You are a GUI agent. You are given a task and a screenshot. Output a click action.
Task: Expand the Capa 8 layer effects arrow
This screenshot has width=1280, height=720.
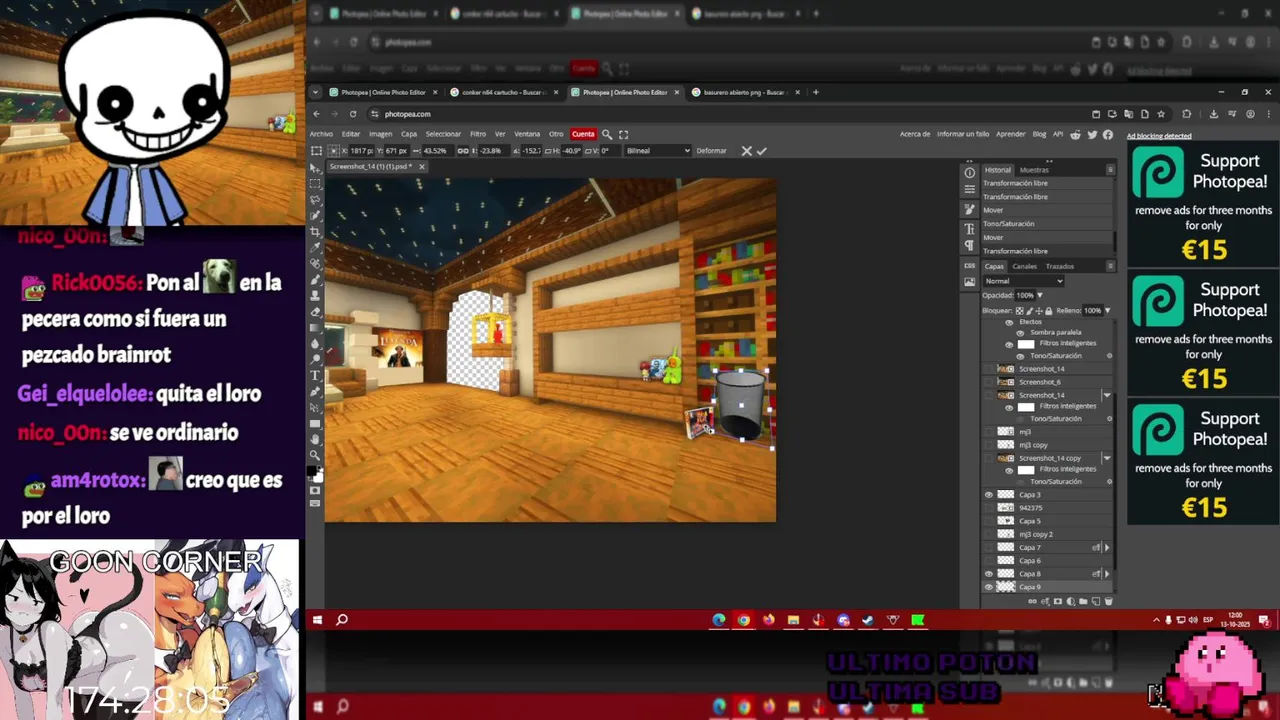[1106, 574]
